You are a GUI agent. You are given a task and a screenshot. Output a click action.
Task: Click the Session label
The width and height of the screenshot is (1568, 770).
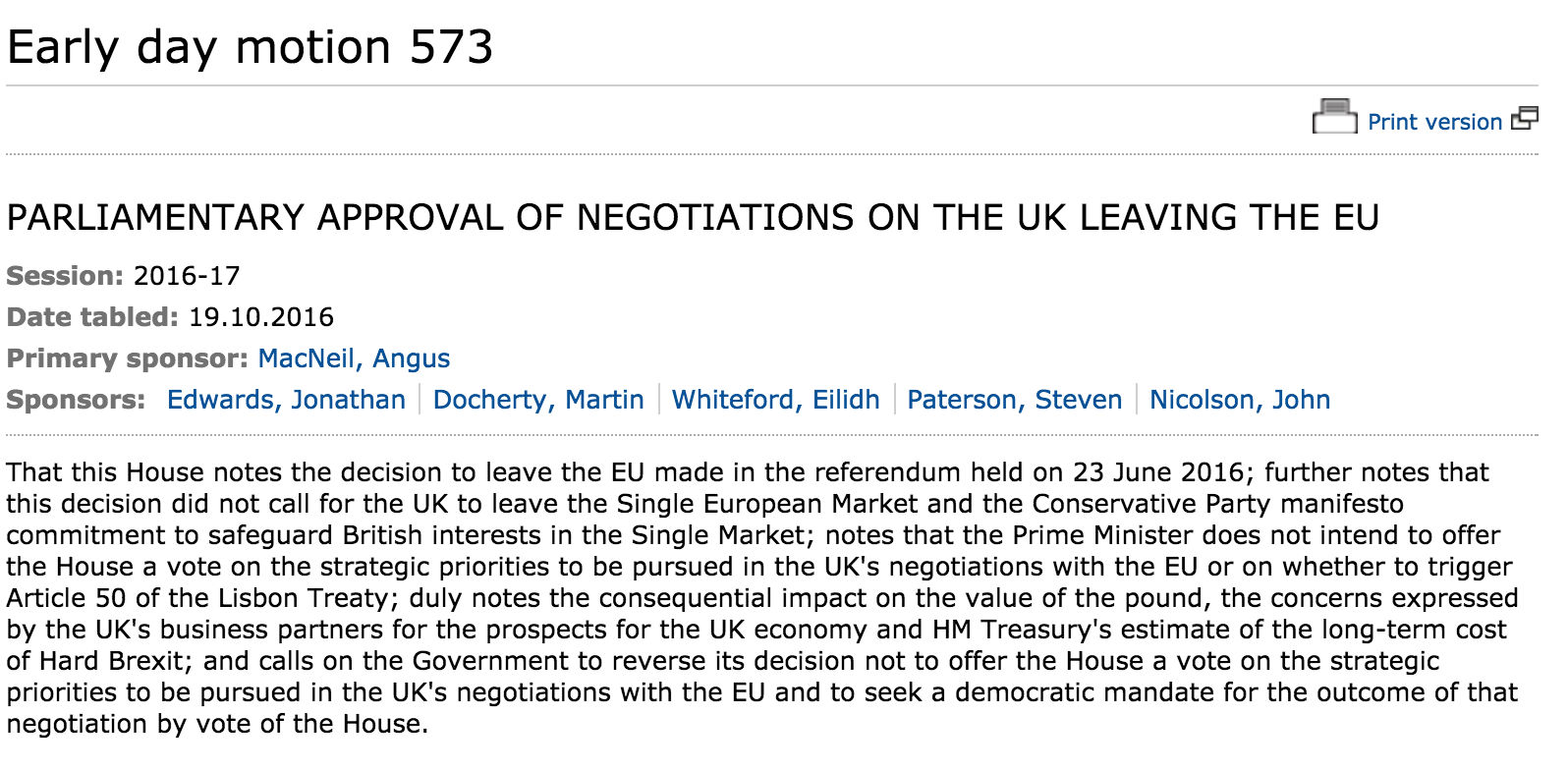click(65, 276)
